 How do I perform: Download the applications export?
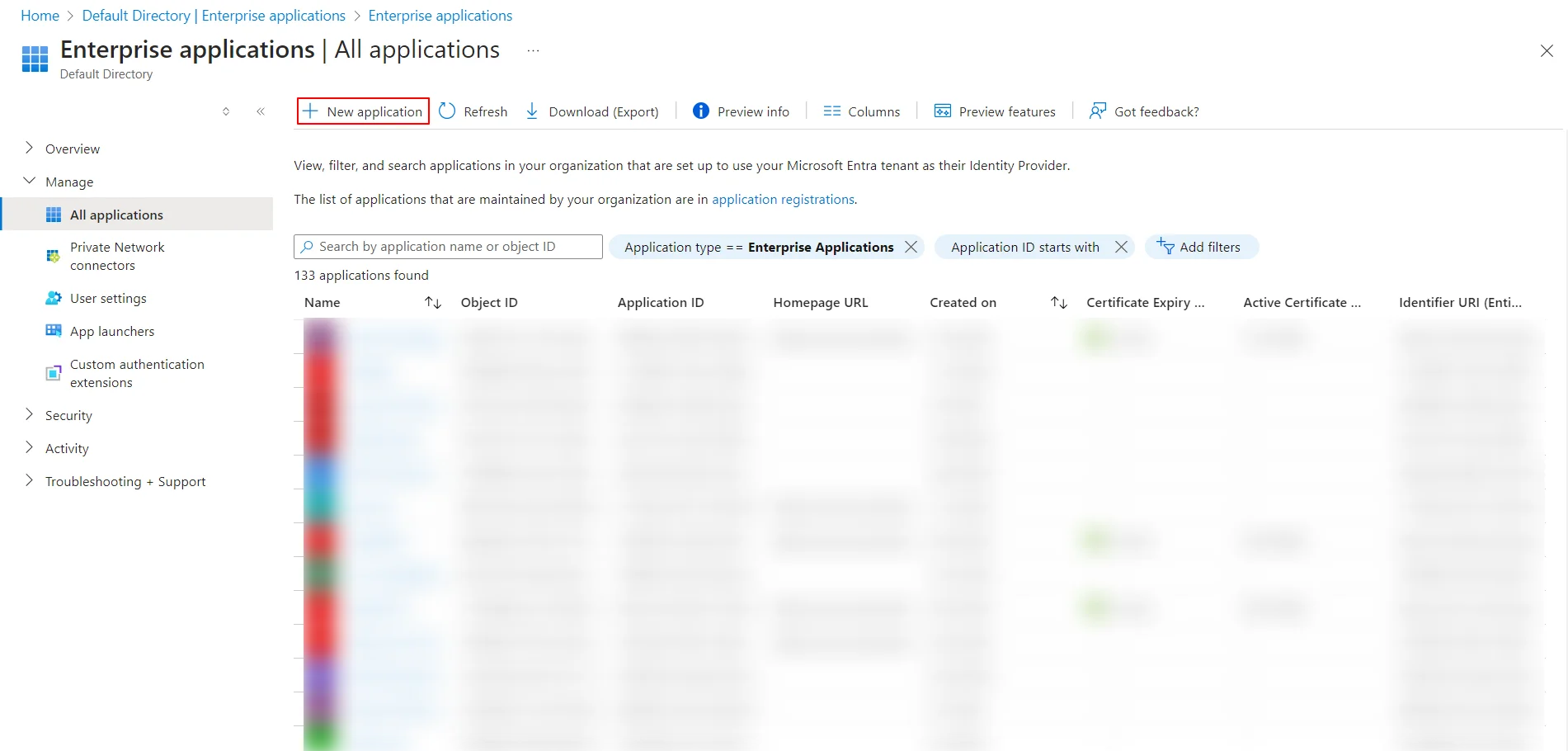tap(591, 111)
